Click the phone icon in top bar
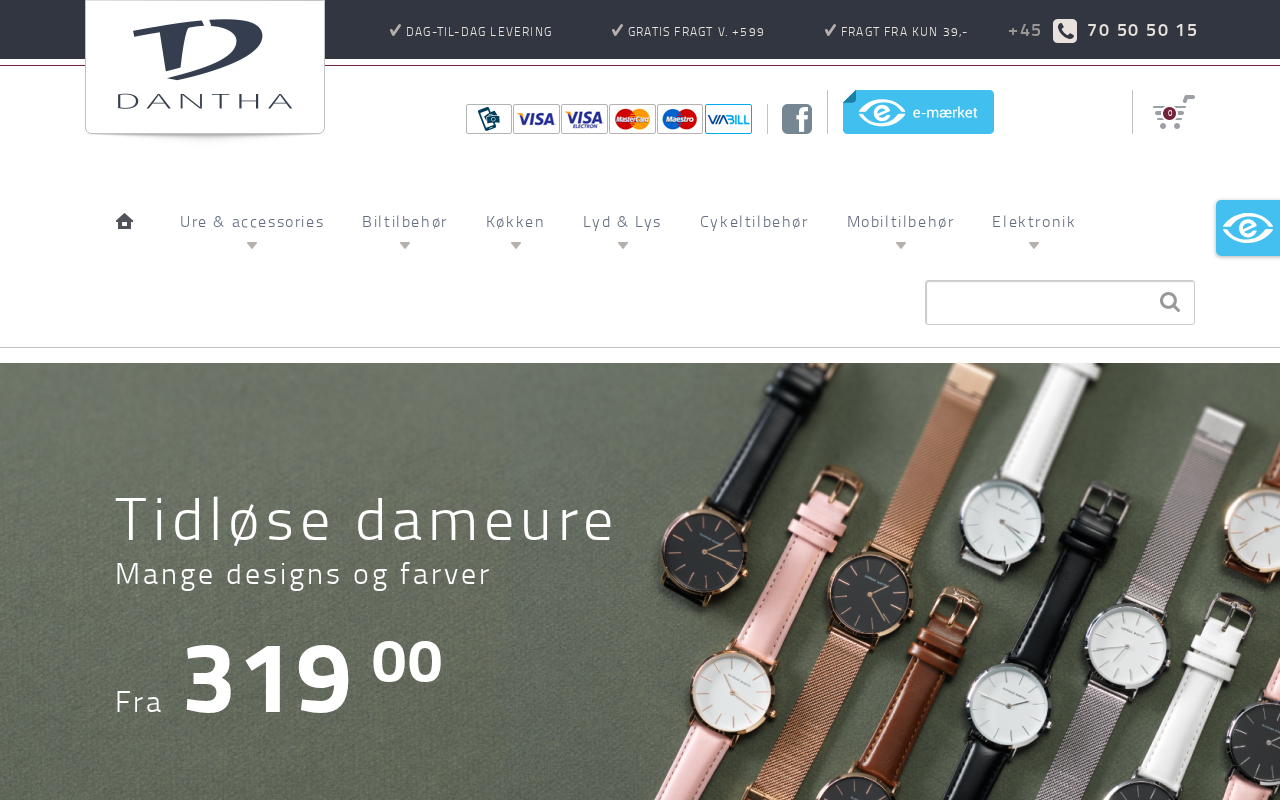The height and width of the screenshot is (800, 1280). (1065, 31)
